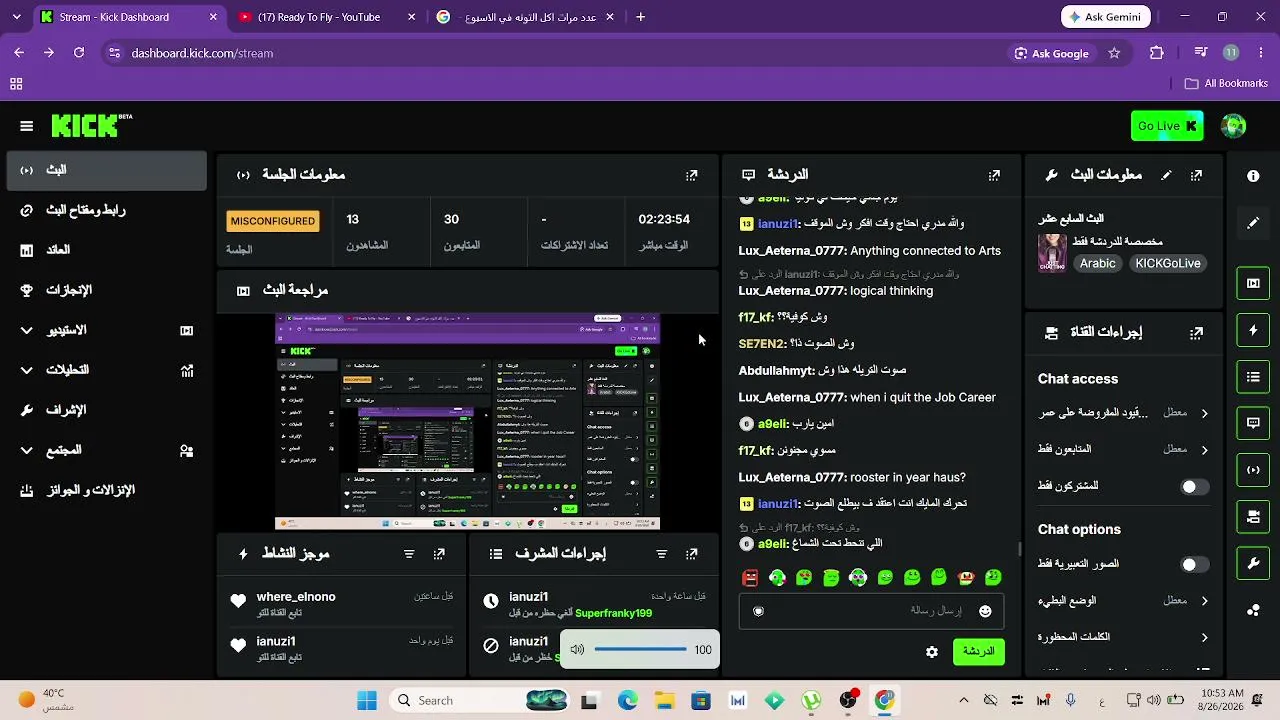Screen dimensions: 1280x720
Task: Switch to the Google search tab
Action: pyautogui.click(x=526, y=17)
